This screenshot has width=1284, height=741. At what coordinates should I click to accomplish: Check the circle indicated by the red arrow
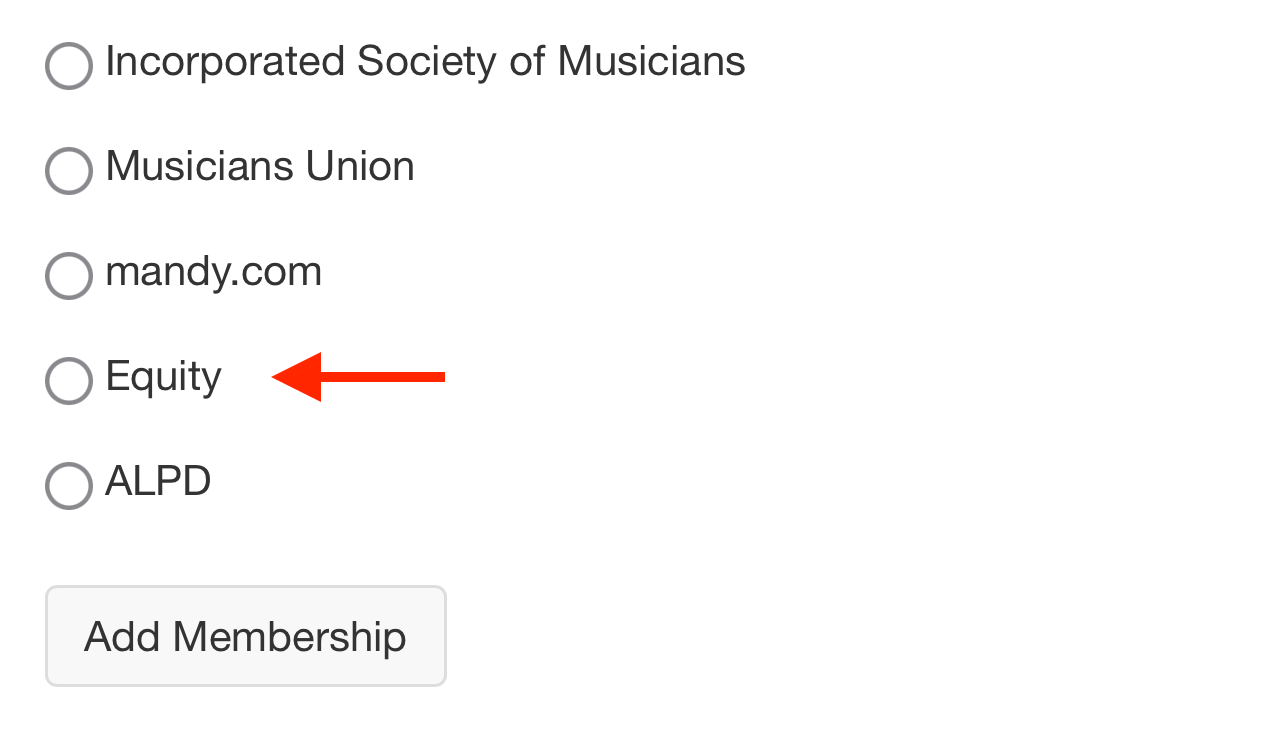pyautogui.click(x=69, y=381)
